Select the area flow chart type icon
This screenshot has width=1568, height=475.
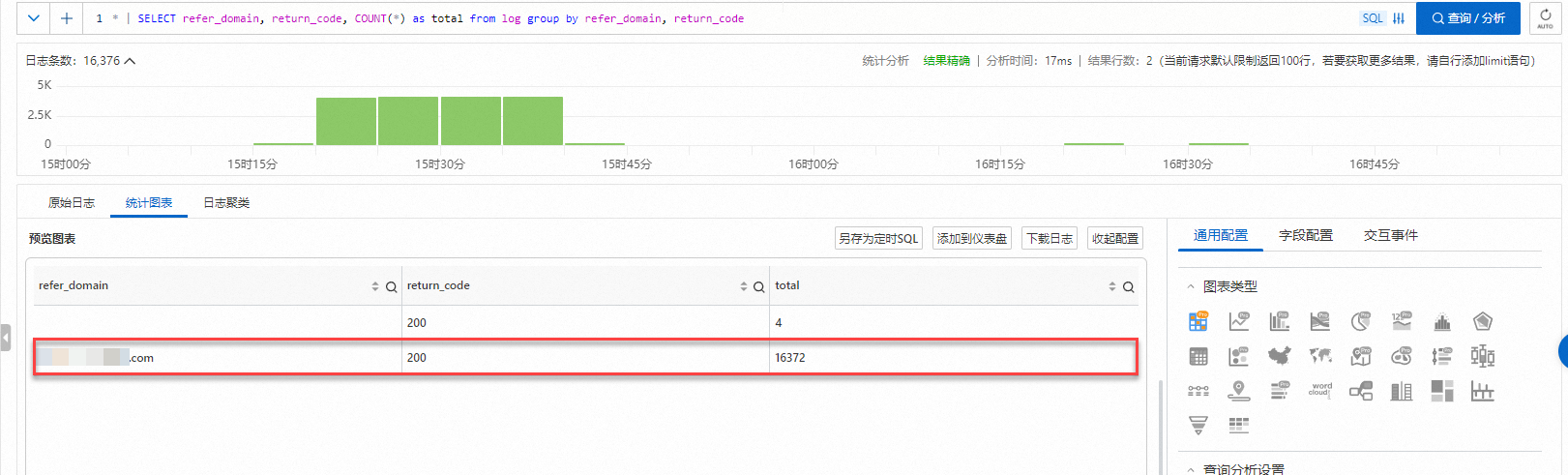click(1320, 321)
